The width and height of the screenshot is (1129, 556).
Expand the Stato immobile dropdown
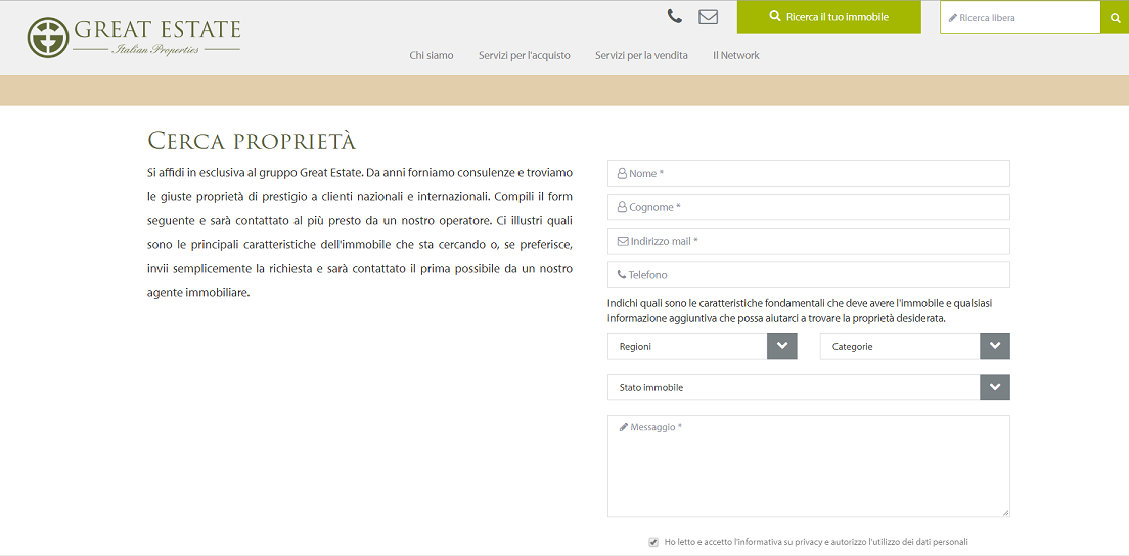click(x=808, y=387)
